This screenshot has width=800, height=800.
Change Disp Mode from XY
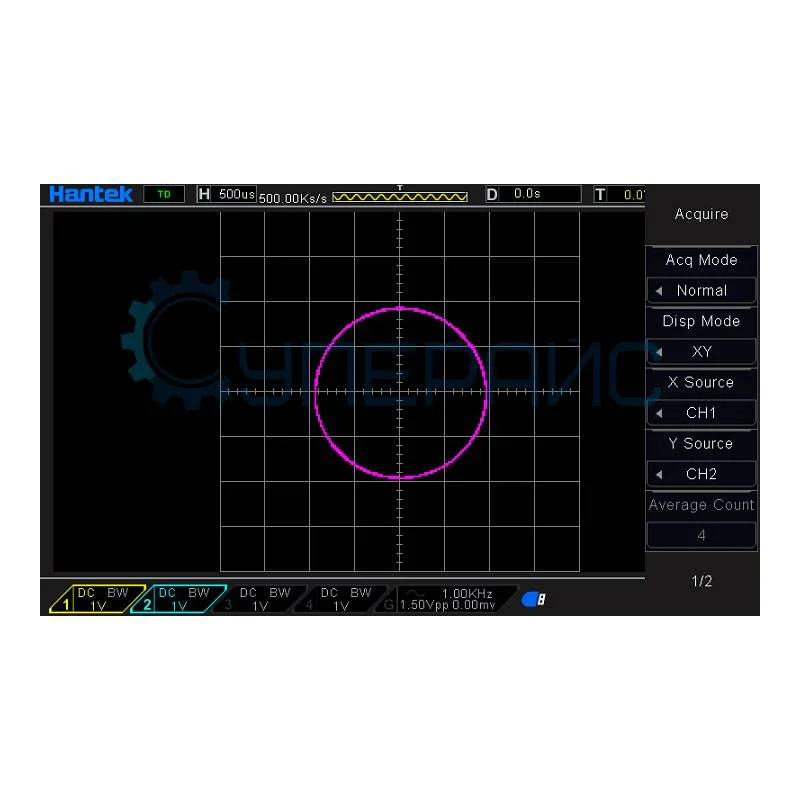[x=701, y=352]
